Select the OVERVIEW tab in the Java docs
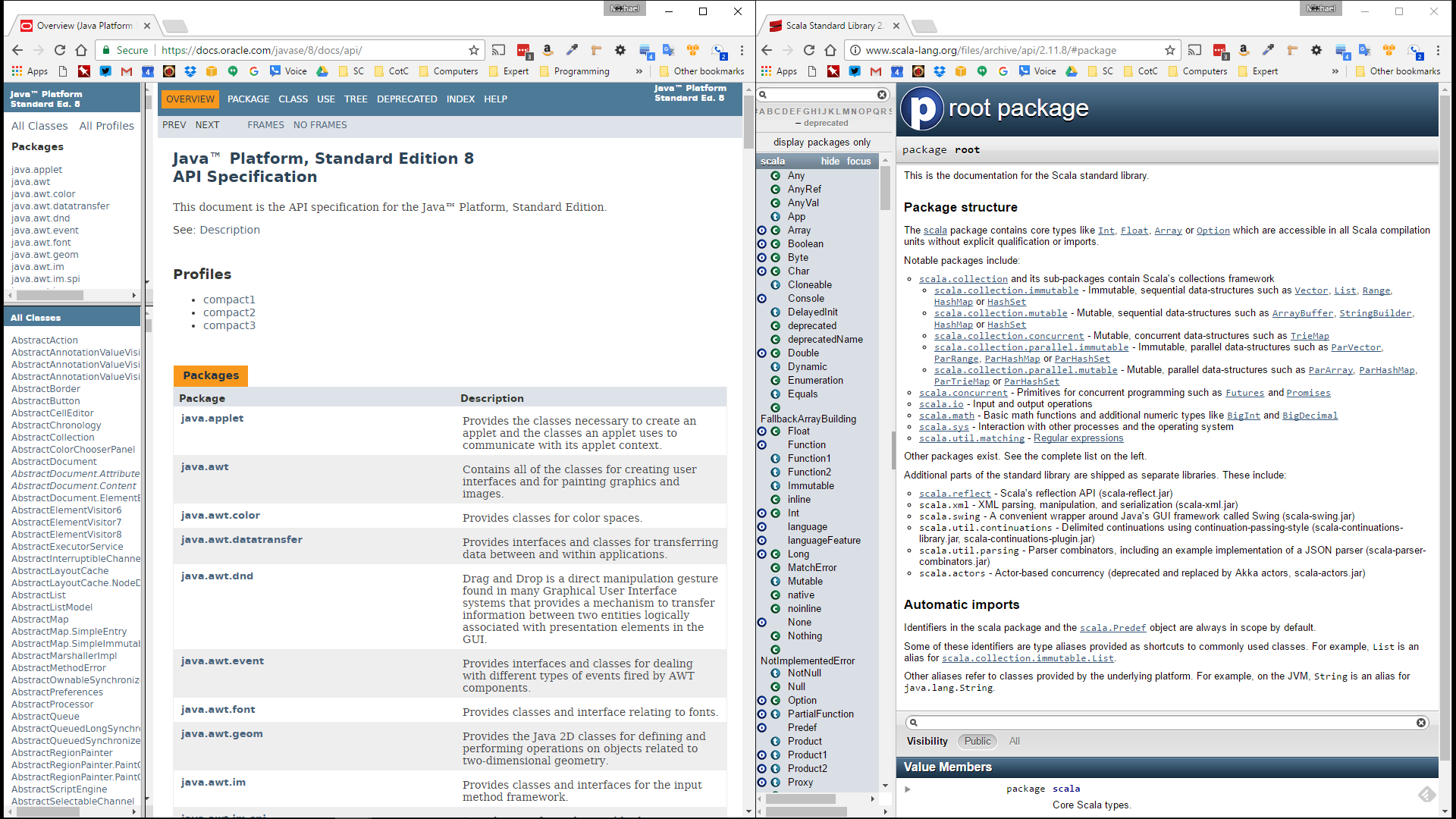The image size is (1456, 819). pos(190,99)
